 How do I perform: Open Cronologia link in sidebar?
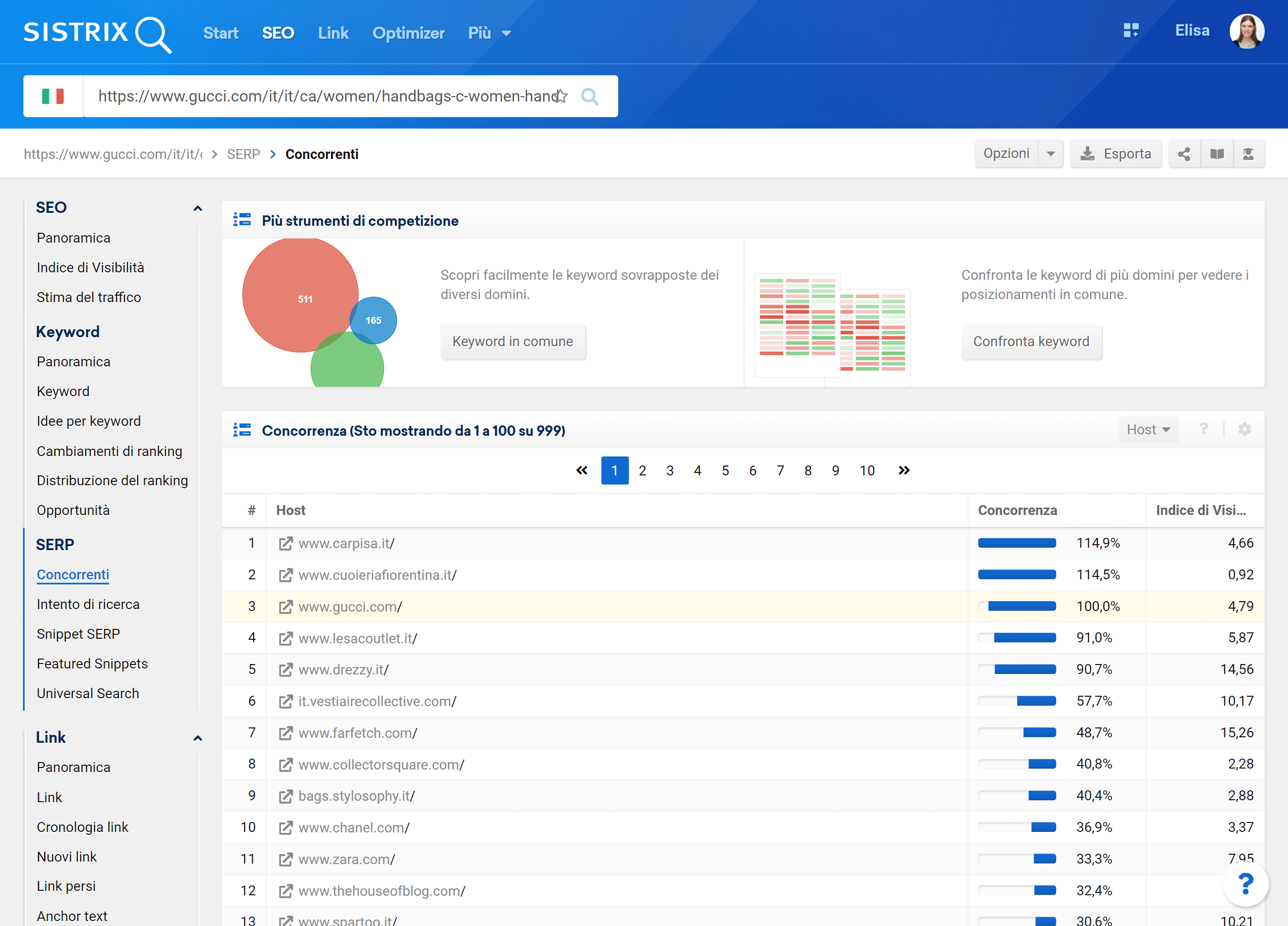pos(82,827)
